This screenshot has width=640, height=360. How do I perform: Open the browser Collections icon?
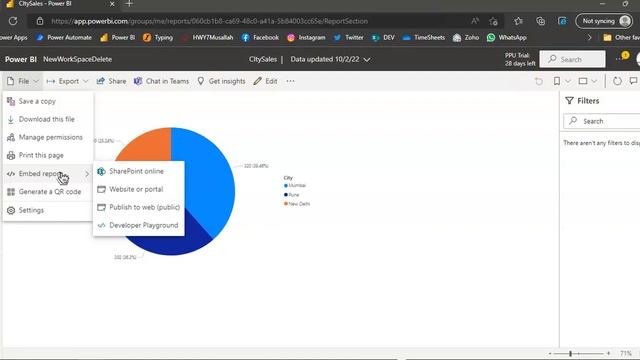point(540,21)
